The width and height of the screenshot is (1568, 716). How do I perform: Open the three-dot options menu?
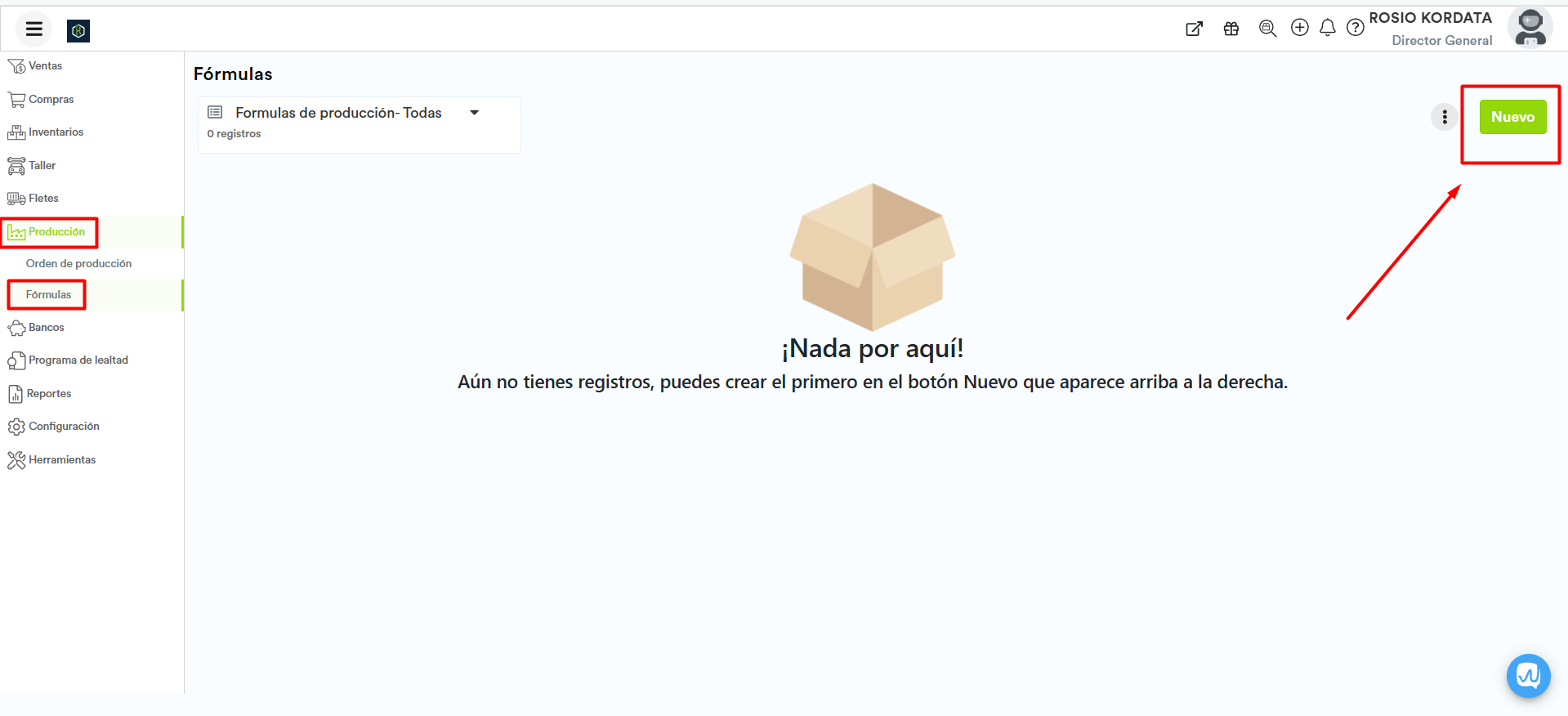click(1444, 117)
